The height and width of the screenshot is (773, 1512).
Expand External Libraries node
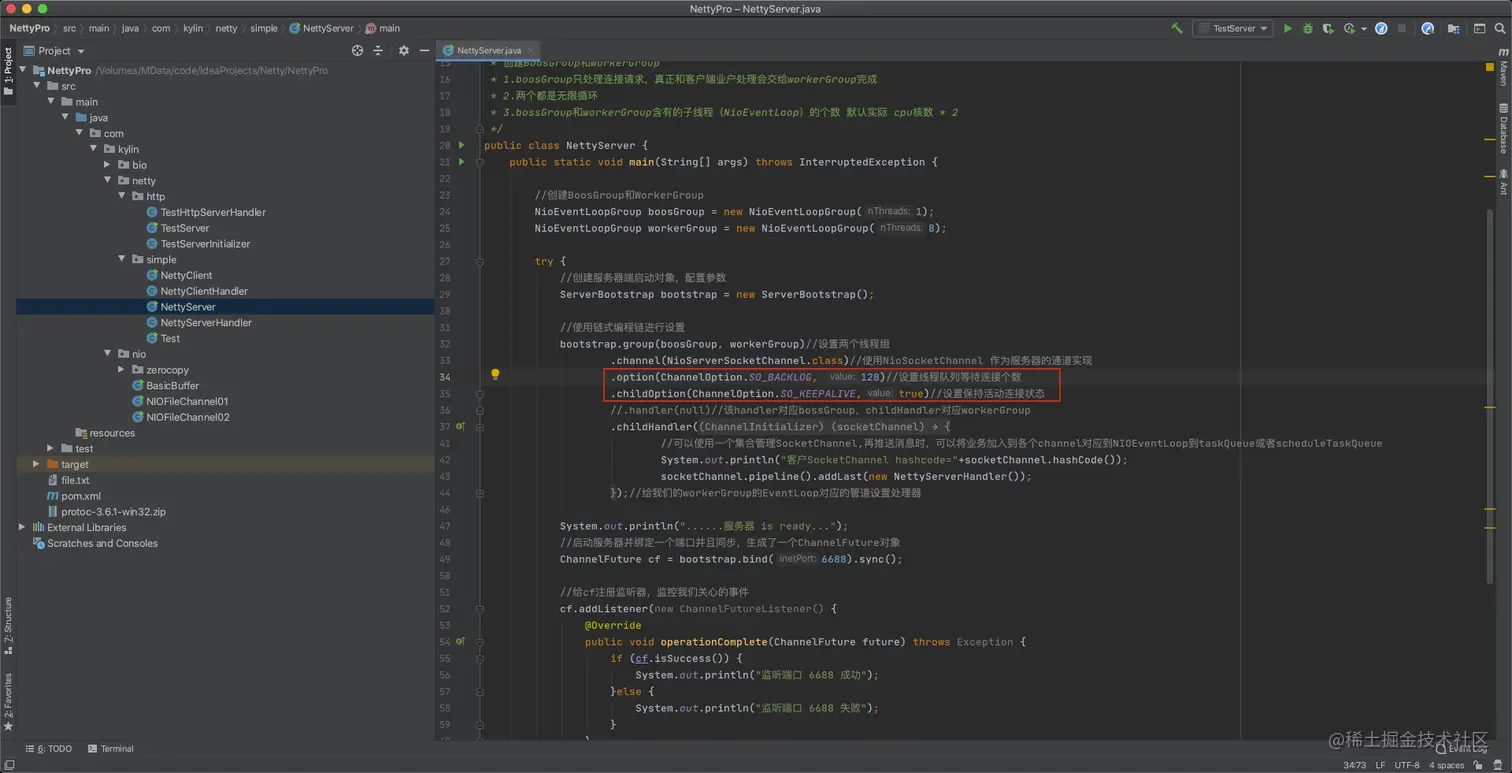point(22,527)
